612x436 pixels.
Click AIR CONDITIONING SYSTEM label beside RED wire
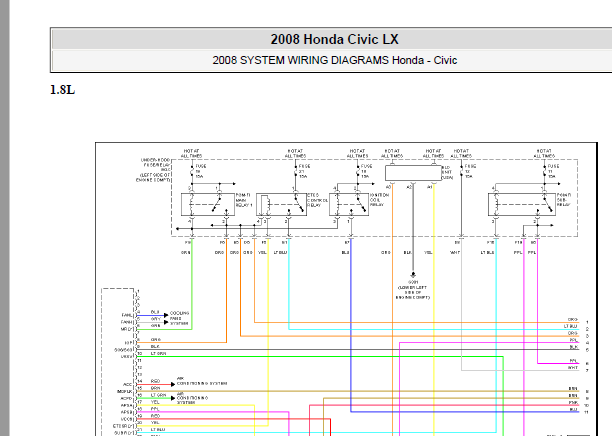click(x=202, y=381)
